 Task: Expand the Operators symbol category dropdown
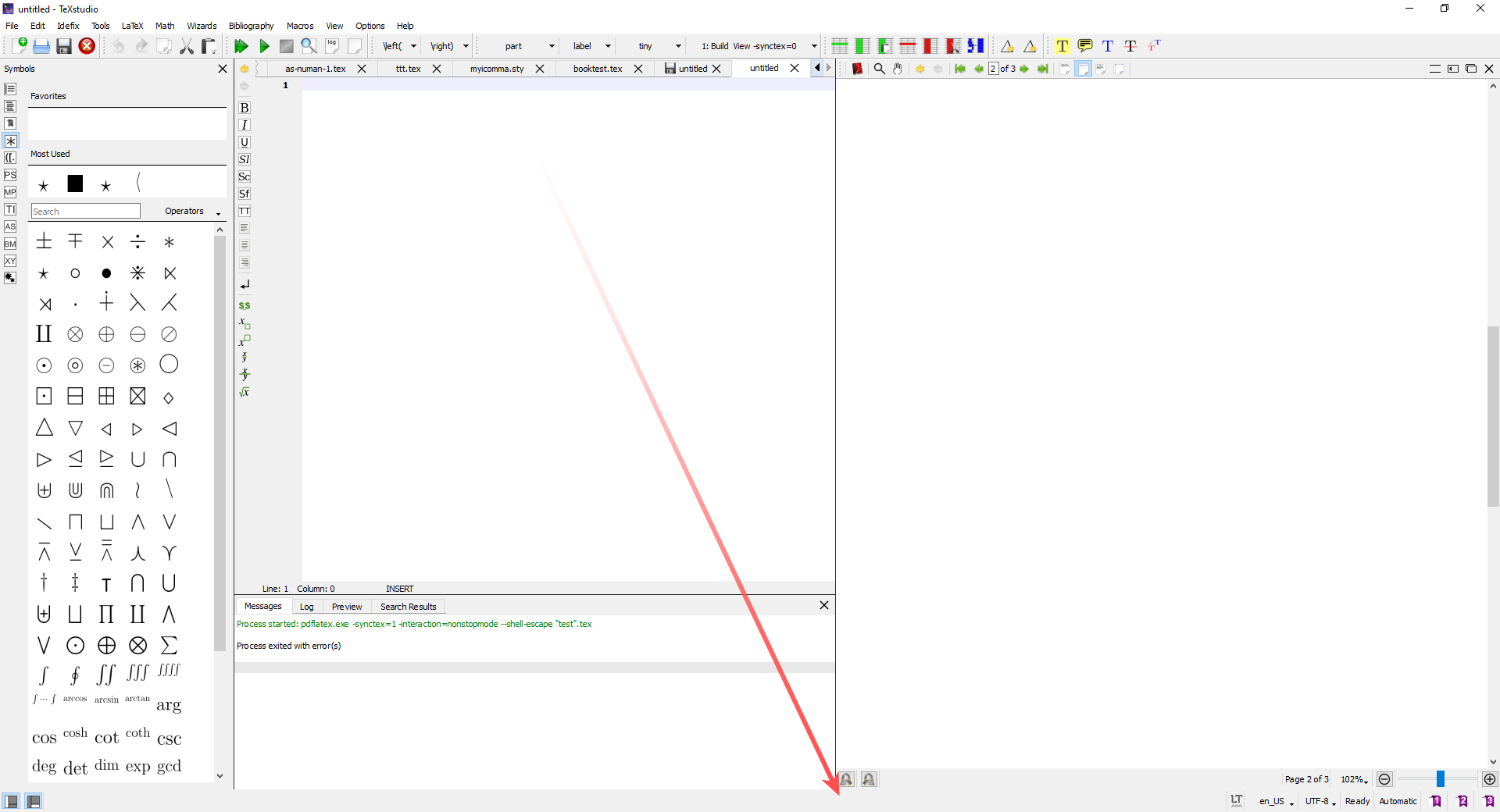coord(192,212)
